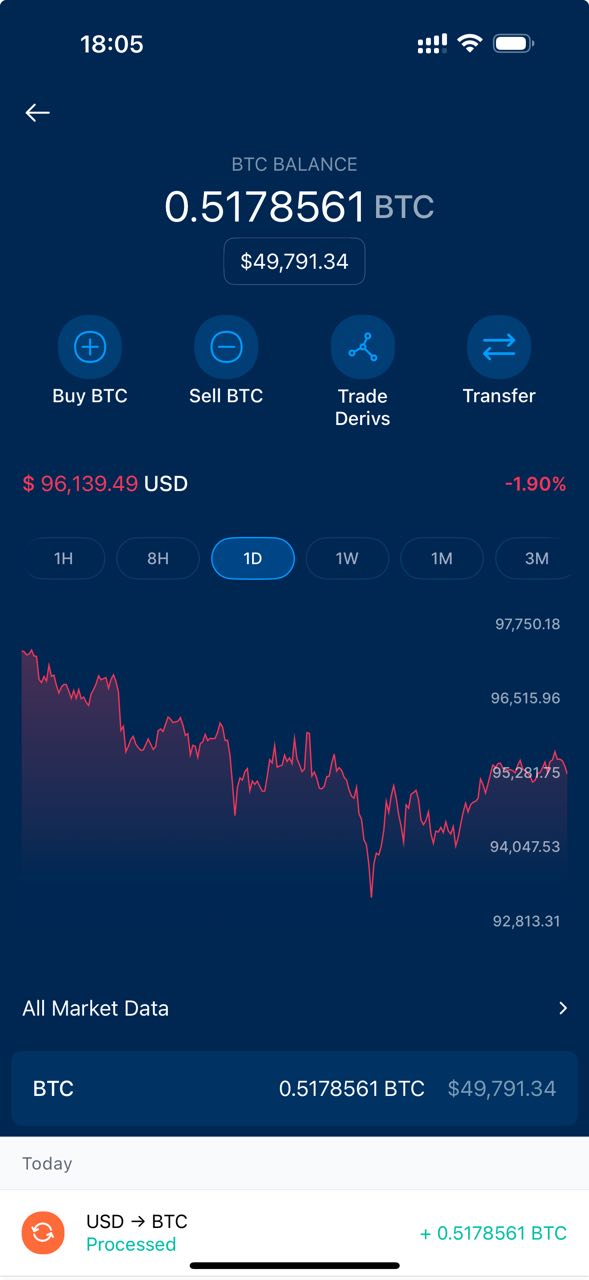This screenshot has height=1280, width=589.
Task: Open the USD → BTC Processed transaction
Action: coord(294,1233)
